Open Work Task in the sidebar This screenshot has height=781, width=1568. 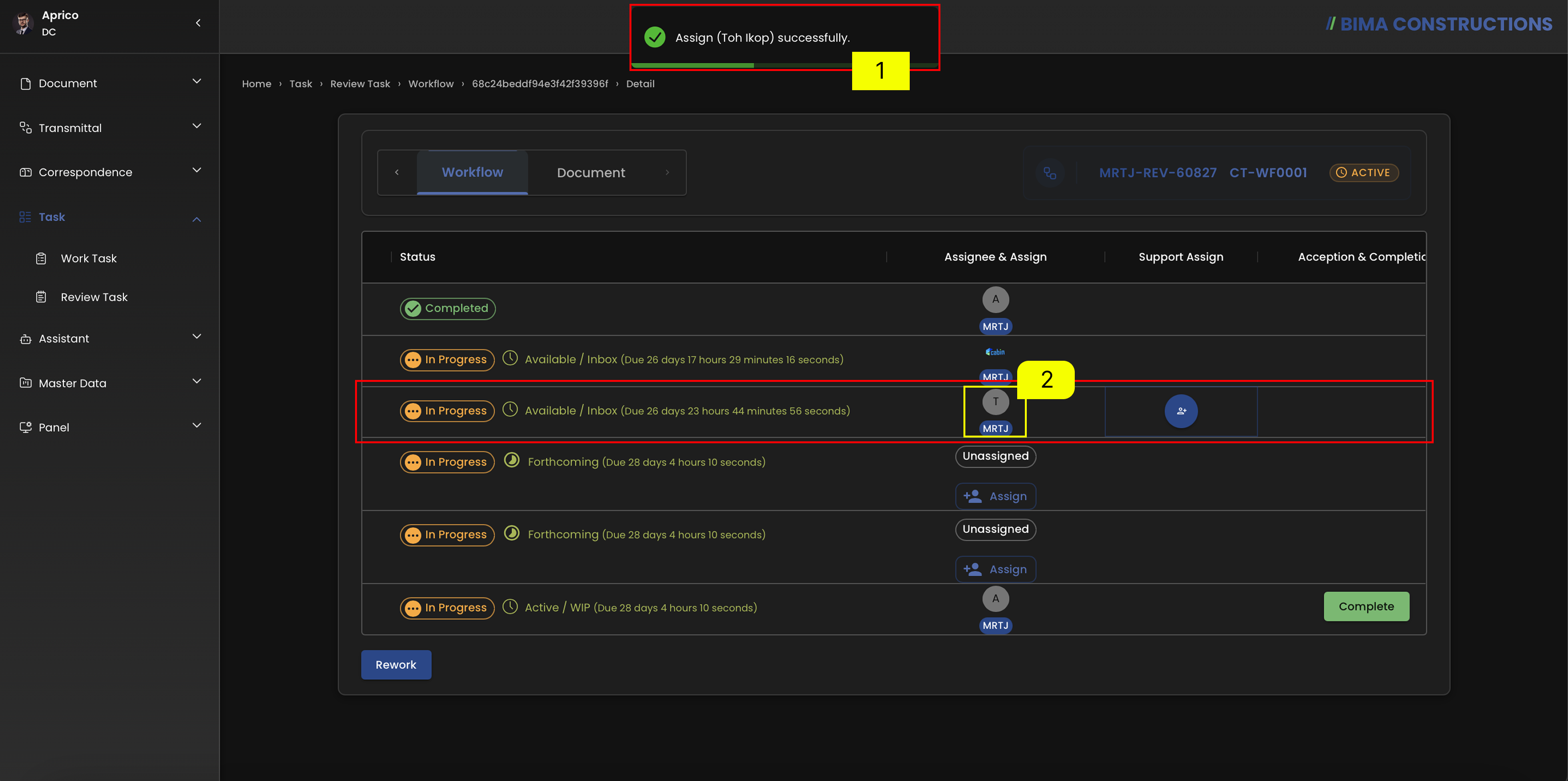point(89,258)
